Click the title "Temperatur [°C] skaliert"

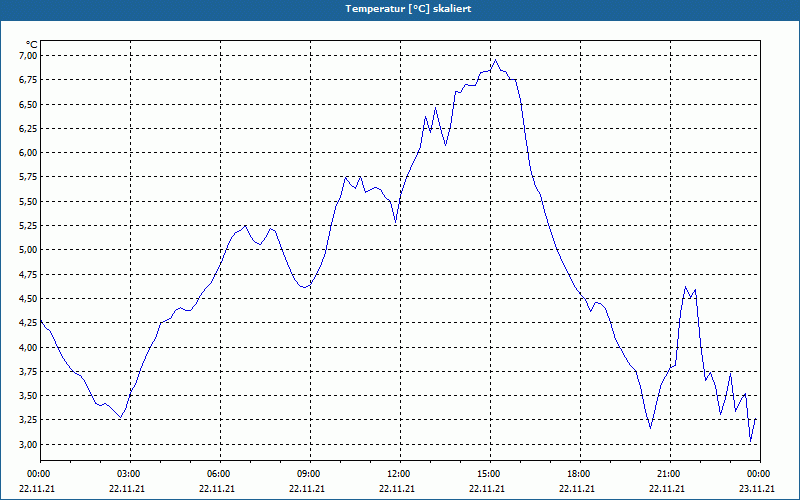tap(408, 9)
